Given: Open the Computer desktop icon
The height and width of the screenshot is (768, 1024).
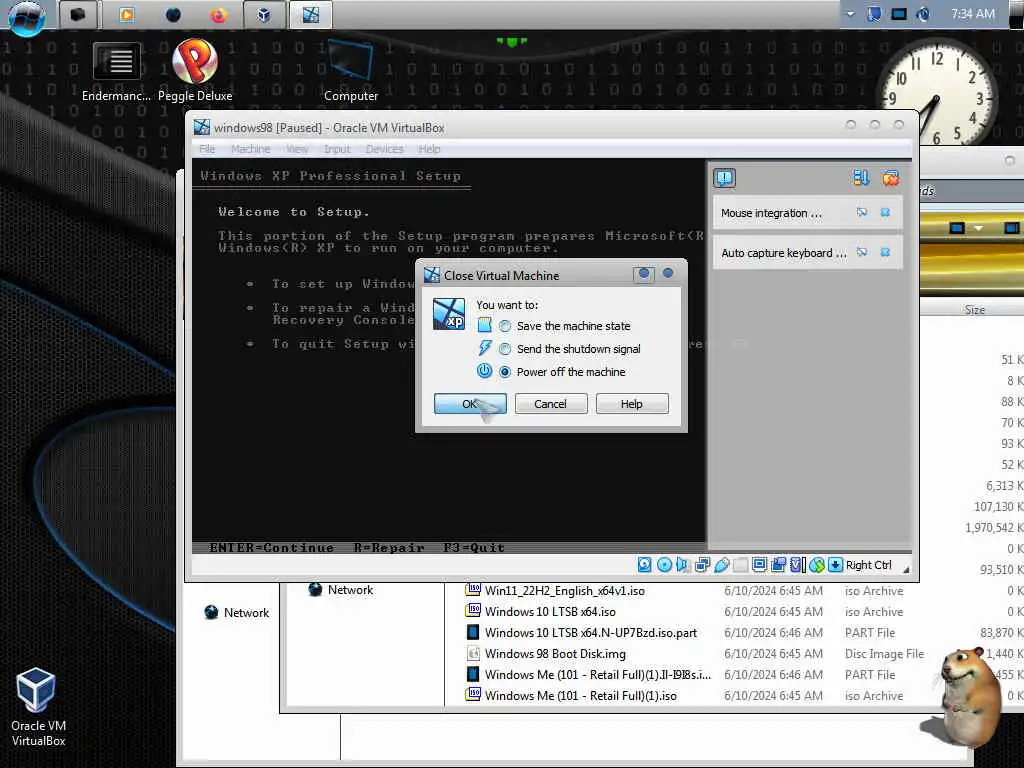Looking at the screenshot, I should [x=351, y=71].
